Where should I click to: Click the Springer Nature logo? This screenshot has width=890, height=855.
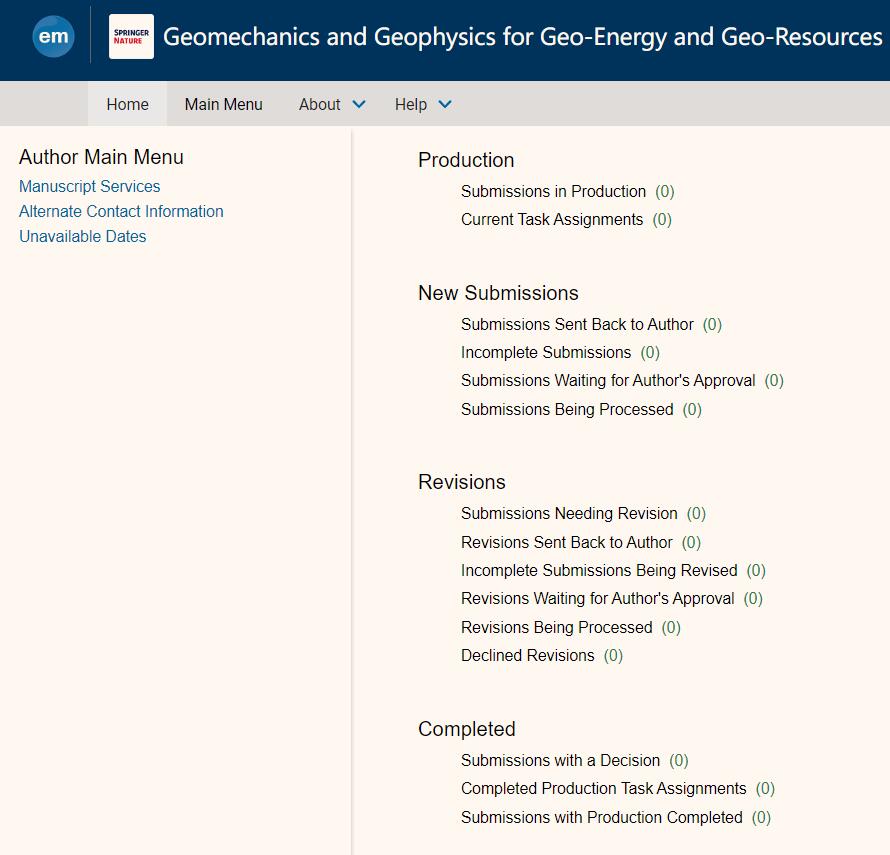point(131,37)
